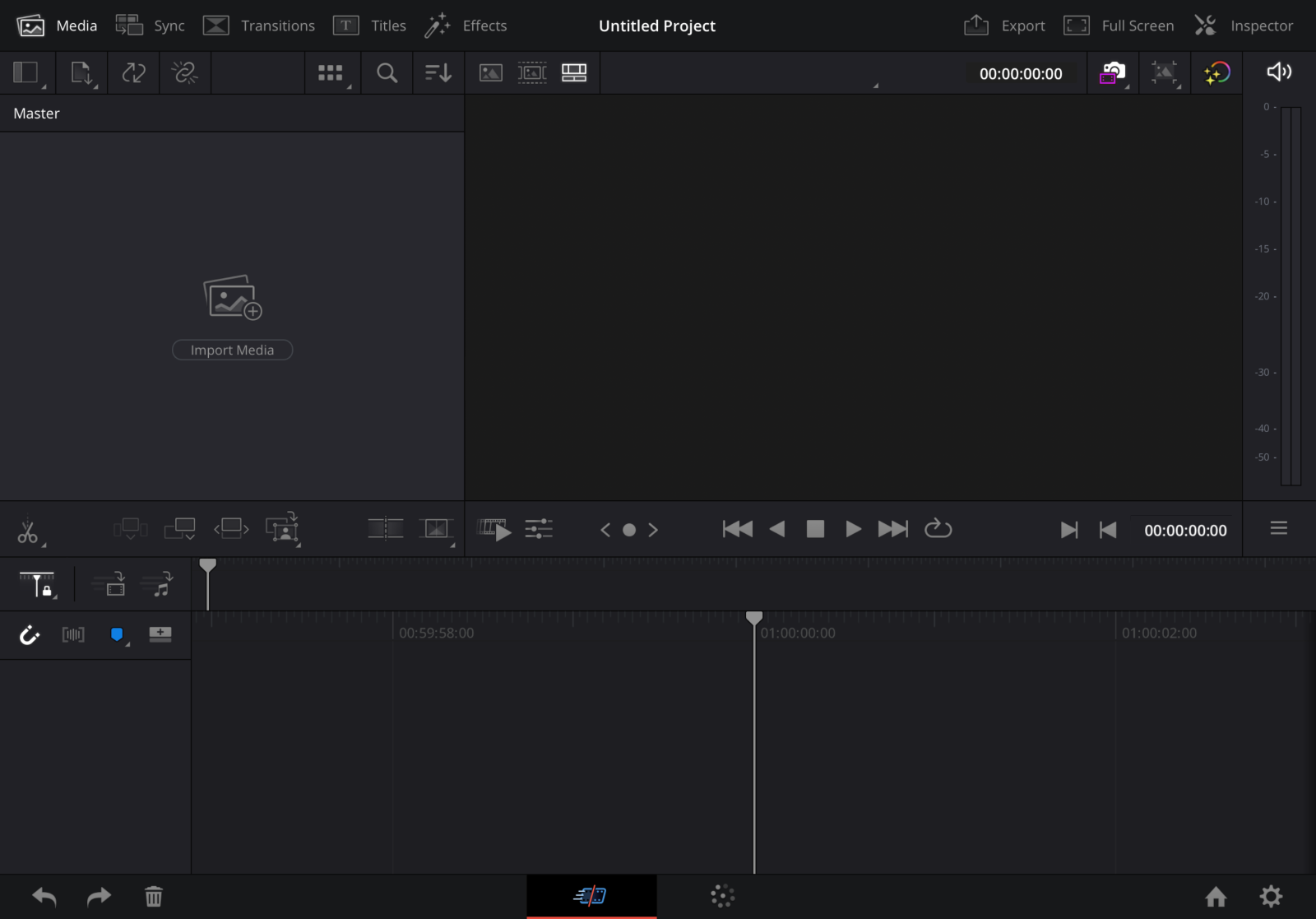The height and width of the screenshot is (919, 1316).
Task: Select Source Tape viewer mode
Action: pyautogui.click(x=532, y=73)
